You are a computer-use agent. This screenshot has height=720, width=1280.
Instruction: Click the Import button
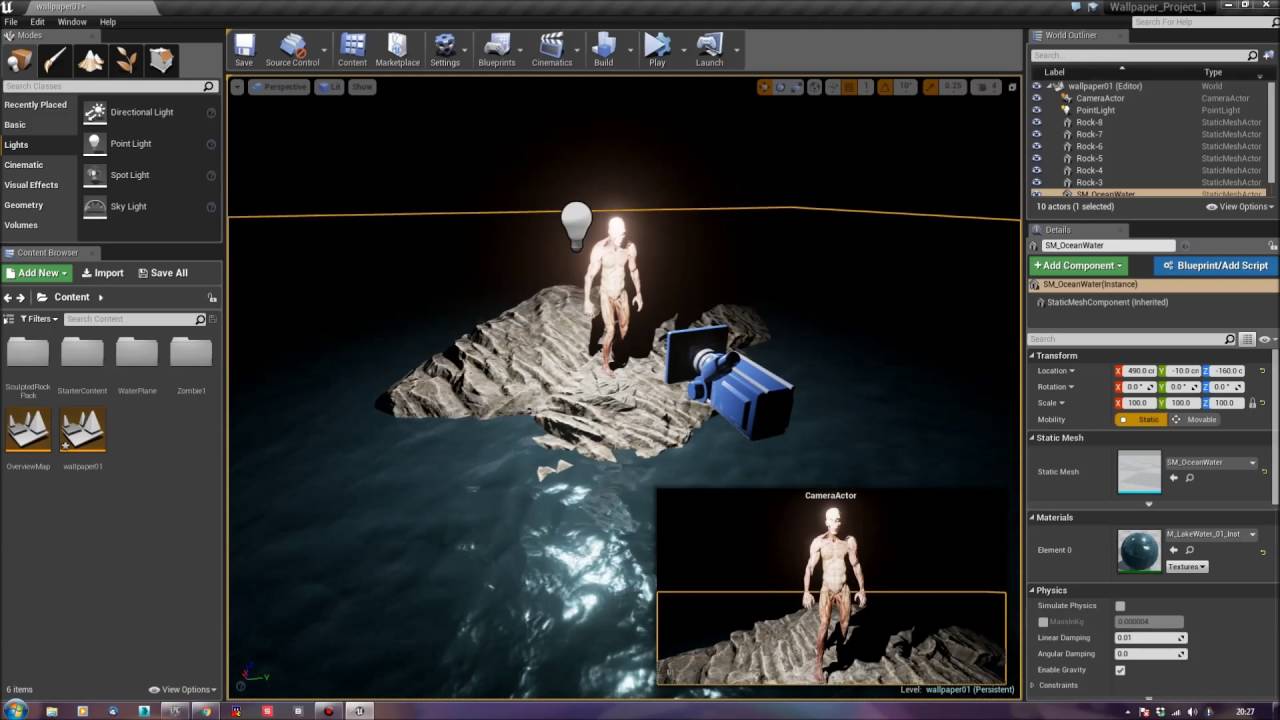(x=102, y=273)
